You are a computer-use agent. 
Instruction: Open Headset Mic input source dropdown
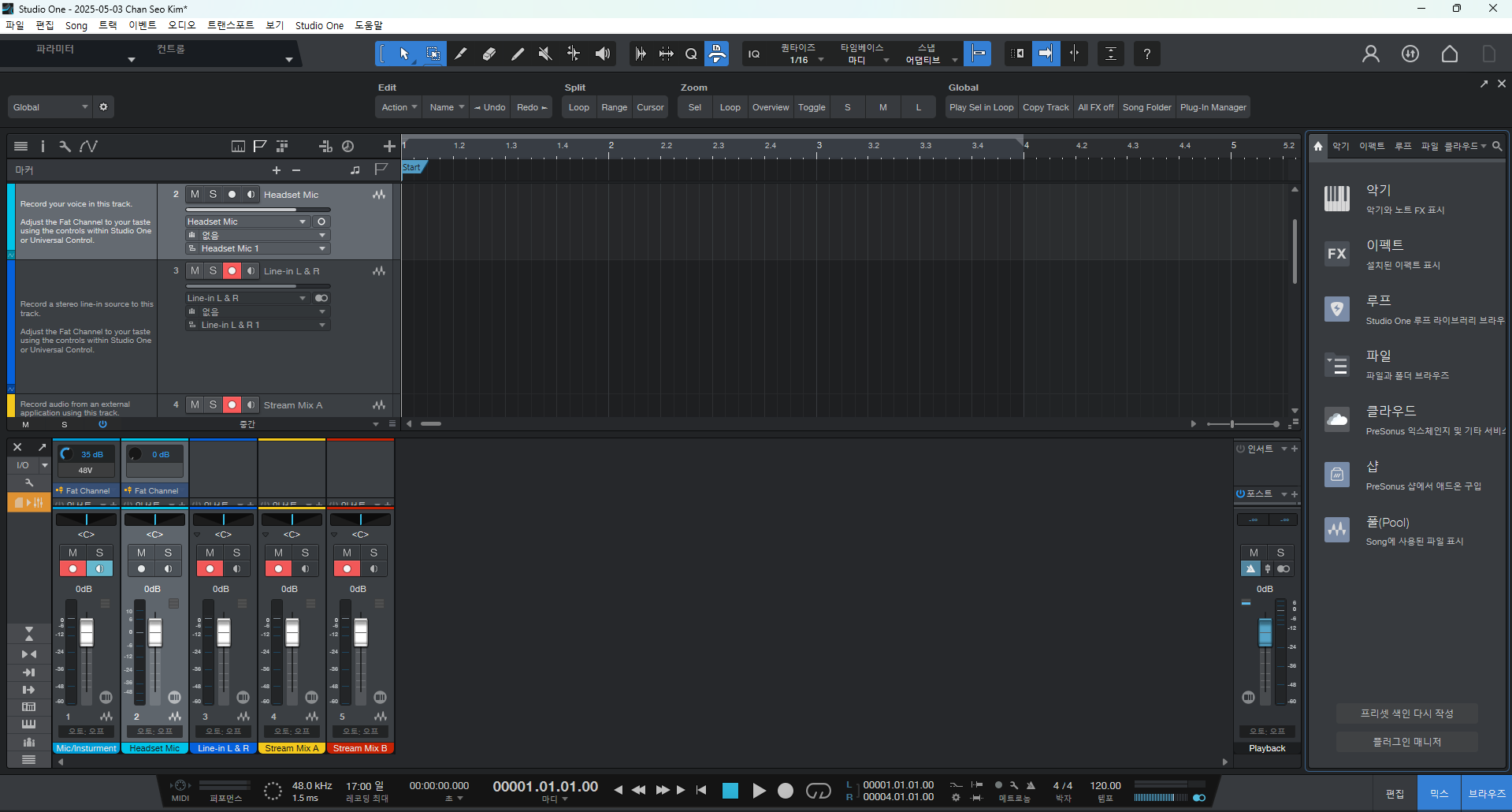point(247,222)
